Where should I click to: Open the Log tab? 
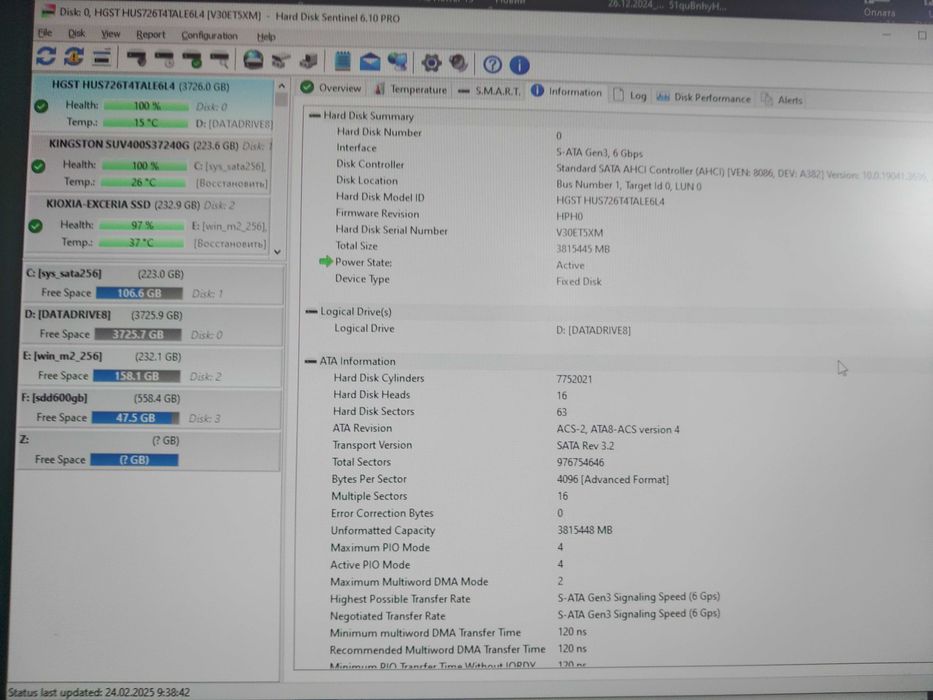coord(630,95)
